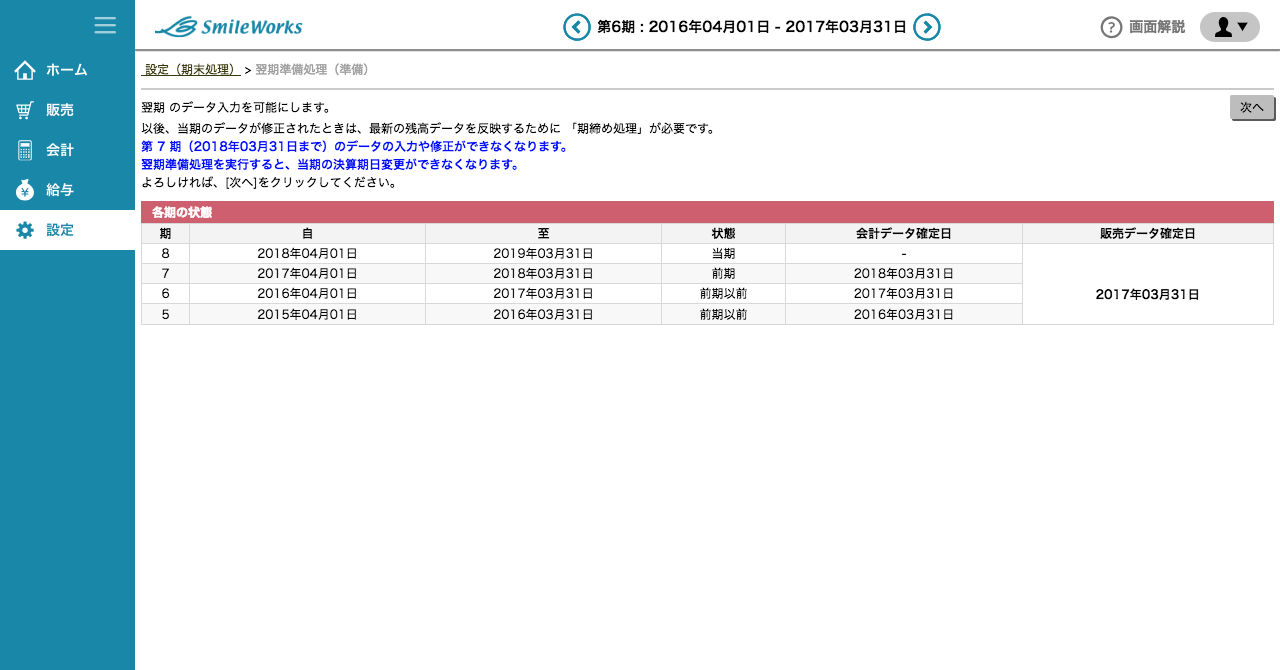Click the 前期 status cell for period 7
Viewport: 1280px width, 670px height.
coord(723,274)
